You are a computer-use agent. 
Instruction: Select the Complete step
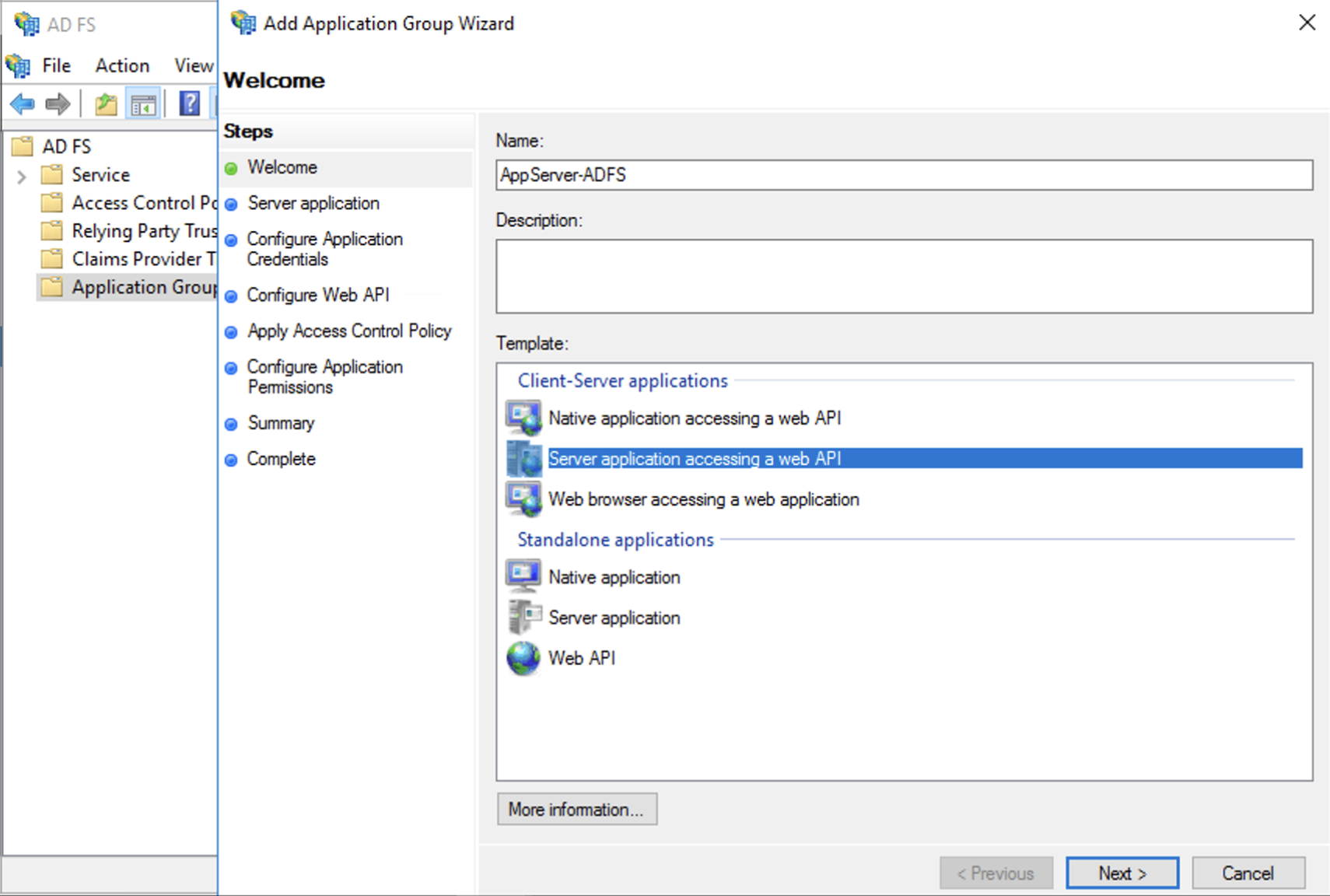281,458
